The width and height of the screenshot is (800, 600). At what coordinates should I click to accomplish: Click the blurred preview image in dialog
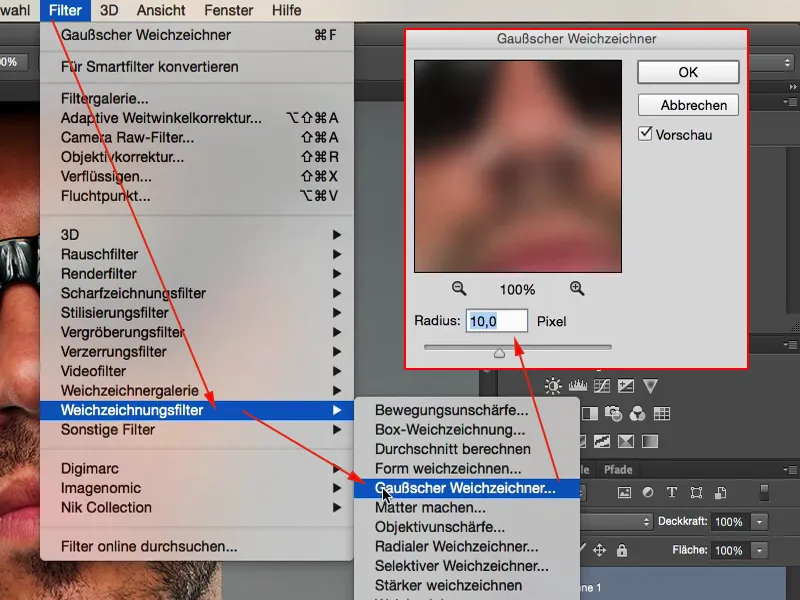518,166
